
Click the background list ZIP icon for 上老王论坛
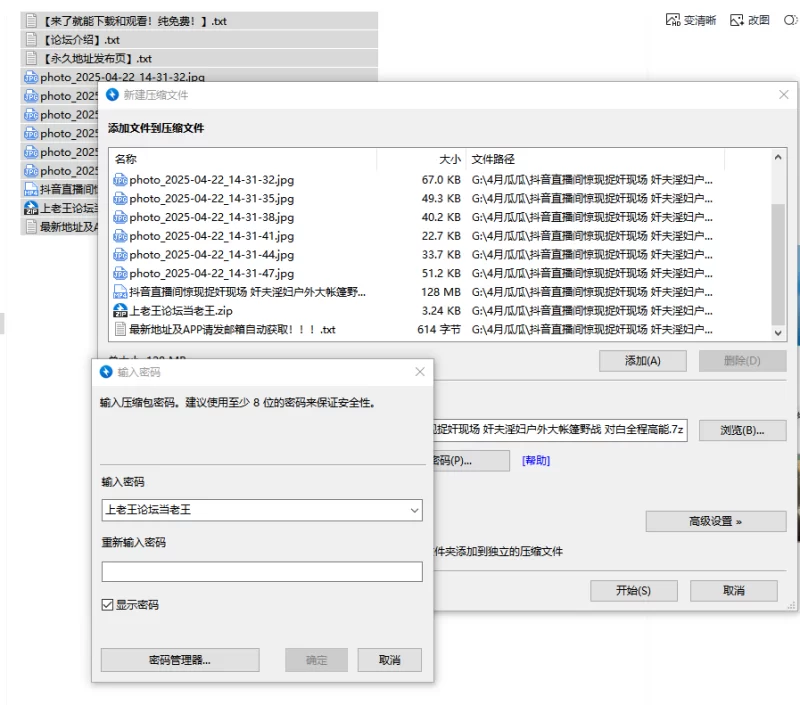pyautogui.click(x=31, y=208)
